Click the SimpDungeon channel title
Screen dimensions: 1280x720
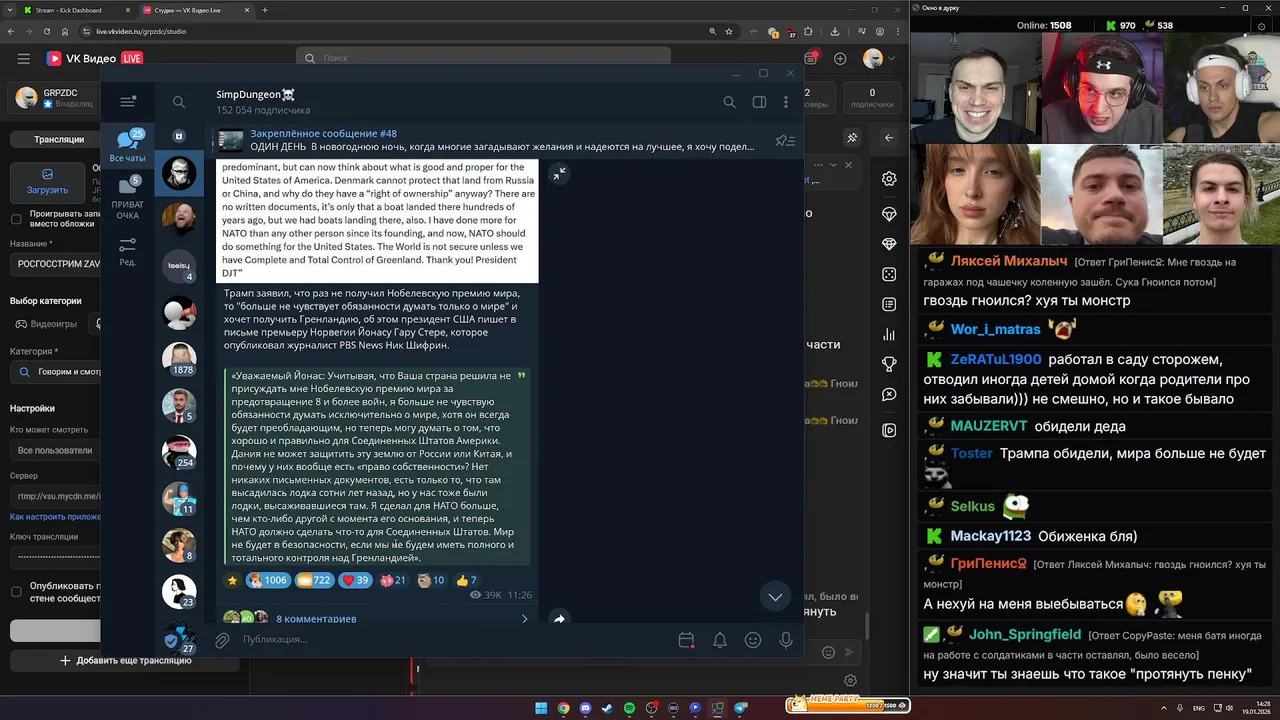point(255,95)
